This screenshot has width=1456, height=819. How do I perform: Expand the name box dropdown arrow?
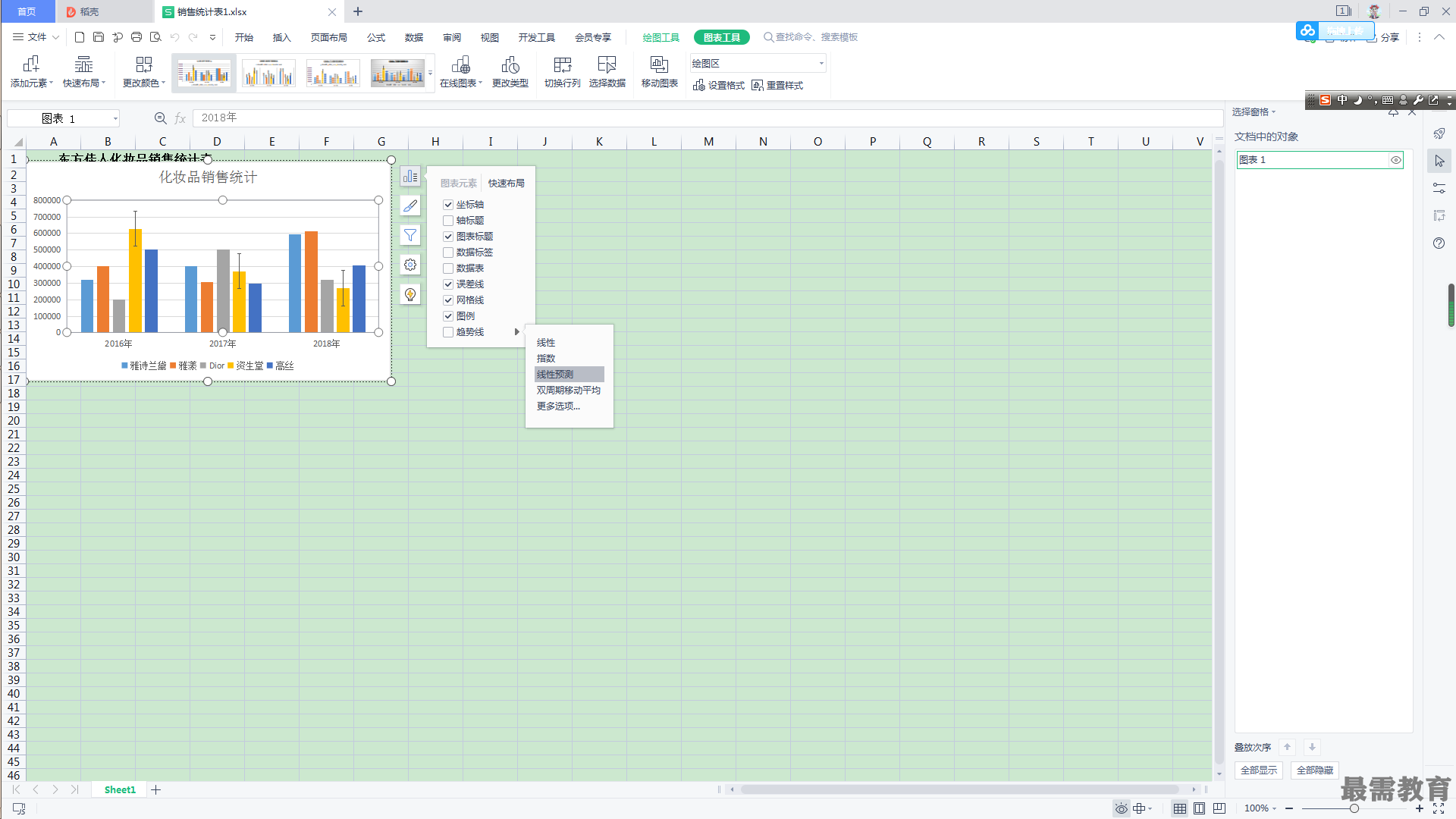pyautogui.click(x=115, y=118)
